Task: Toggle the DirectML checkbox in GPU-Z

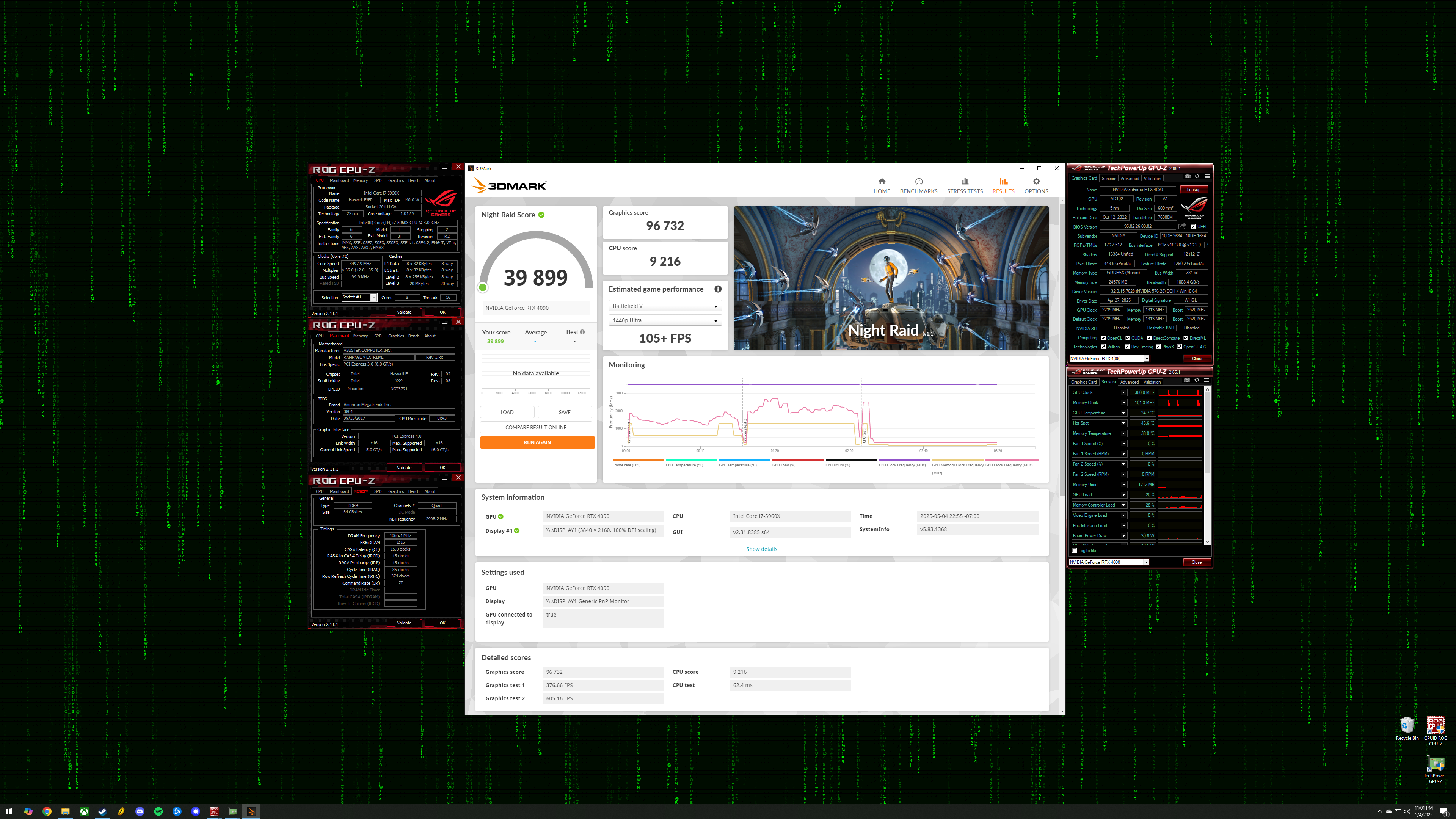Action: point(1185,338)
